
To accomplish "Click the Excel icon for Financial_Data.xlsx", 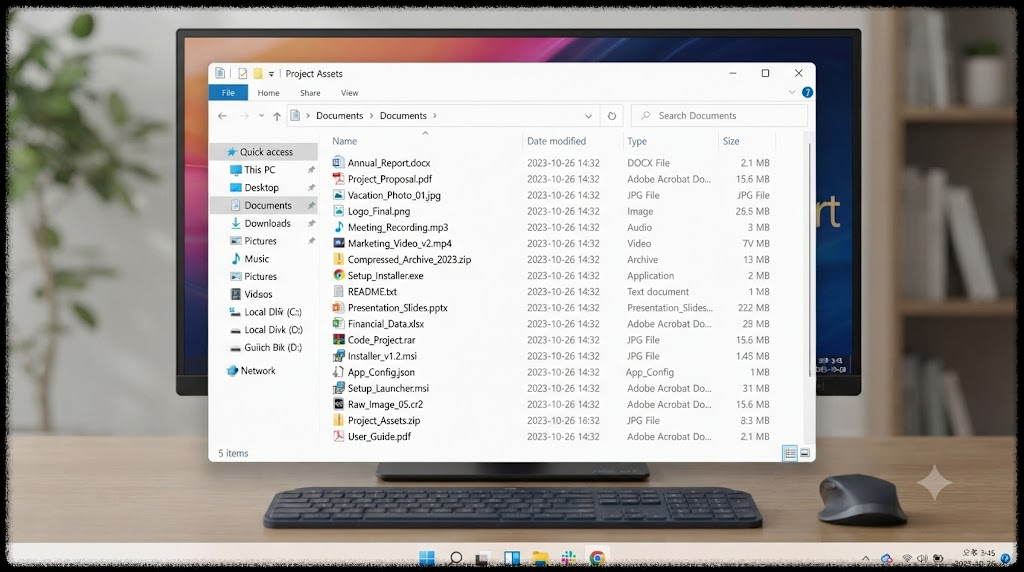I will point(338,323).
